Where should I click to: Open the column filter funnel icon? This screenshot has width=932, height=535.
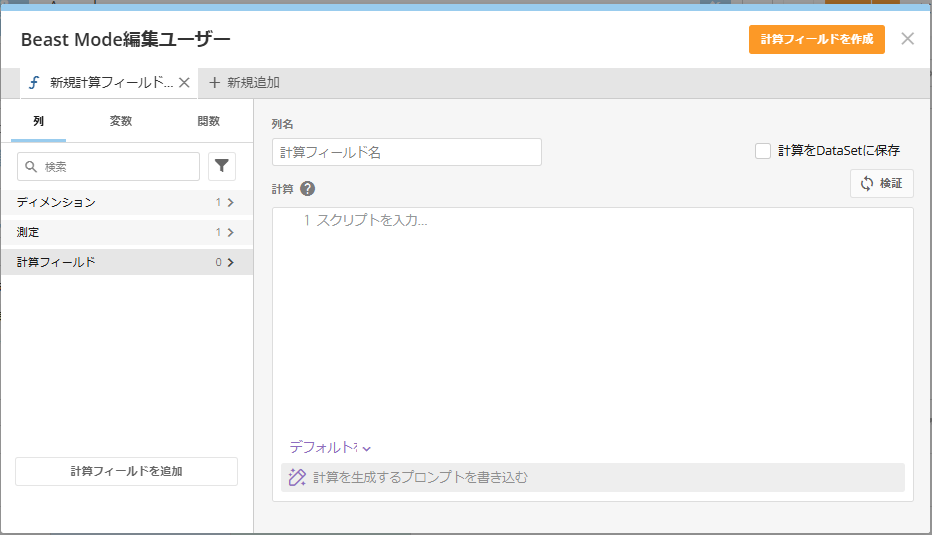(222, 166)
